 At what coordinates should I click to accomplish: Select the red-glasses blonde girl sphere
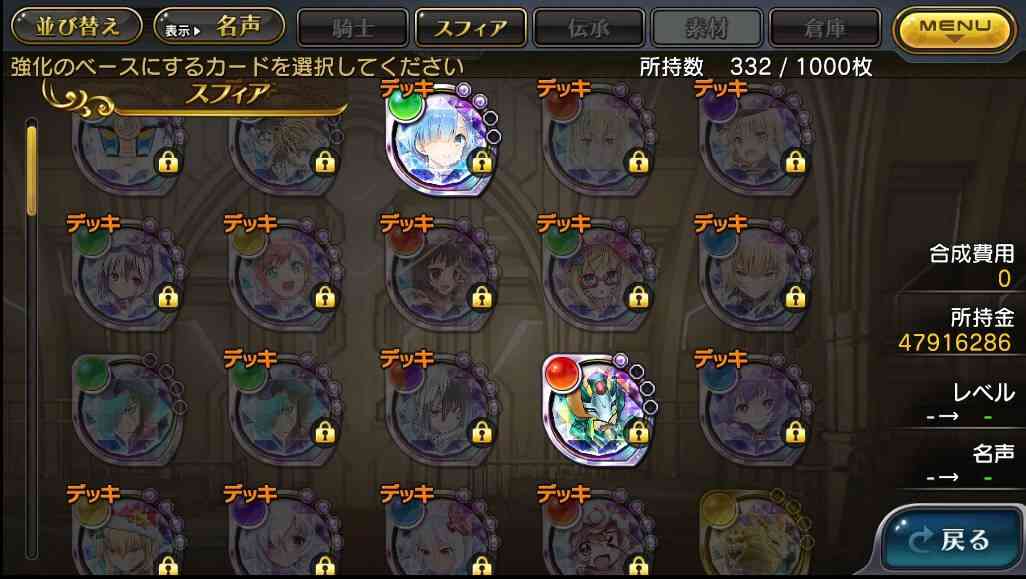click(599, 275)
